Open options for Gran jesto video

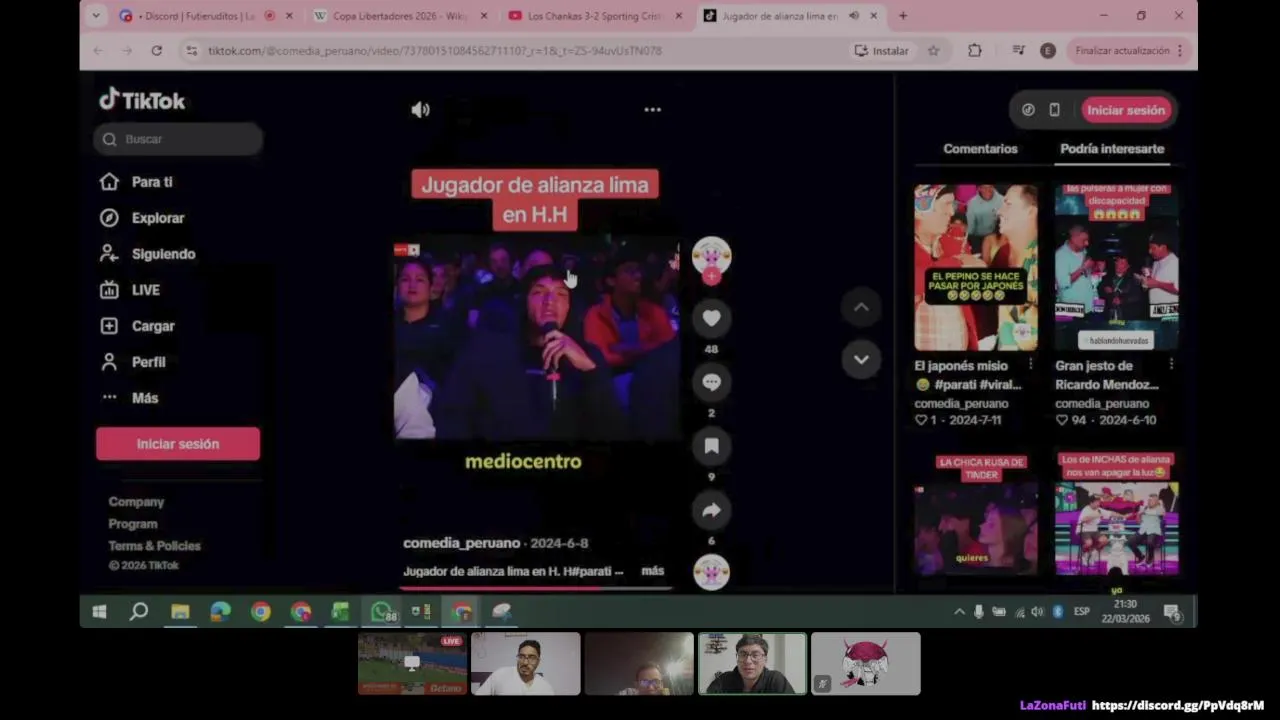(1171, 364)
